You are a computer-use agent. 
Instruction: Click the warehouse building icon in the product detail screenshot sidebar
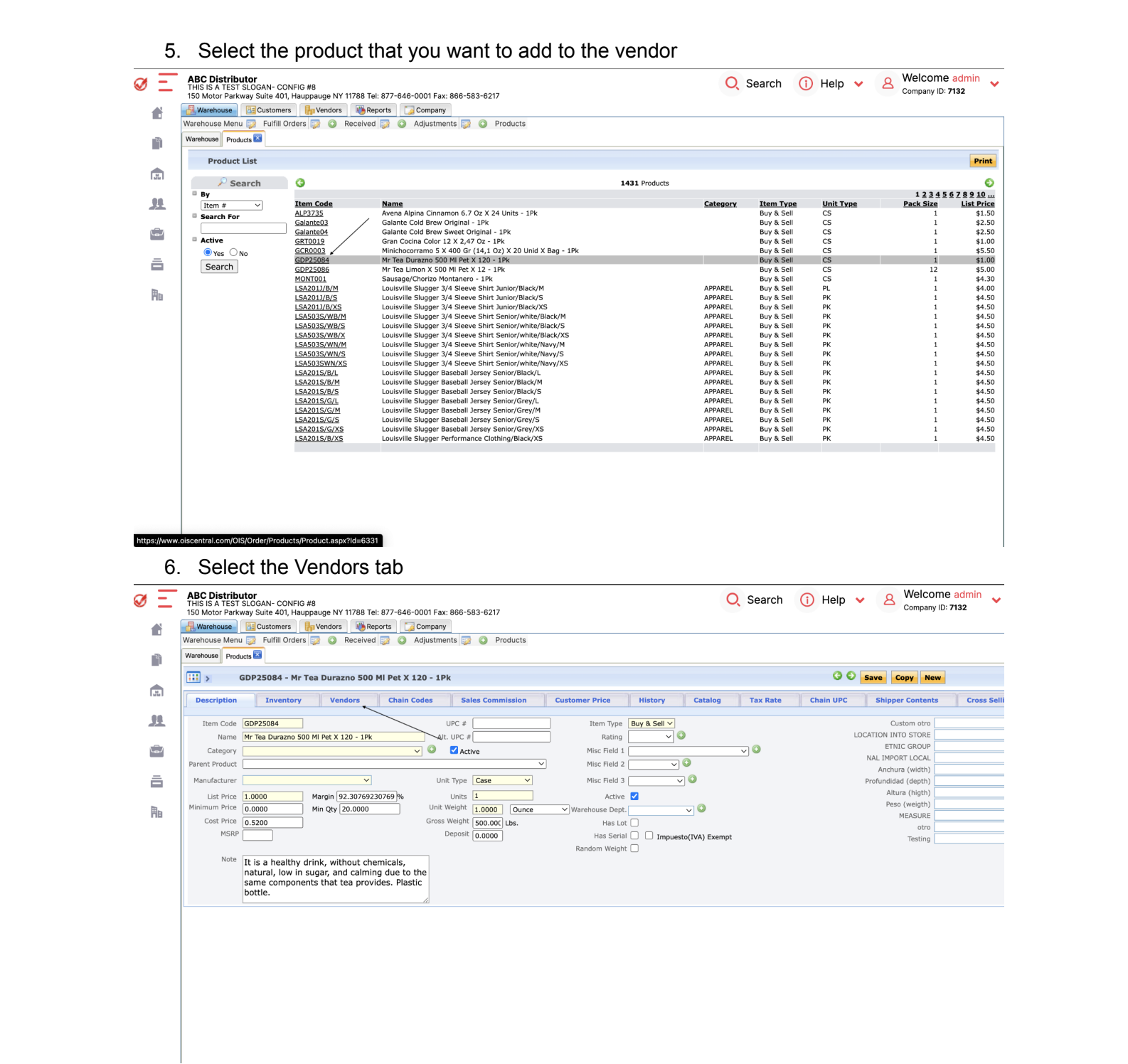157,691
